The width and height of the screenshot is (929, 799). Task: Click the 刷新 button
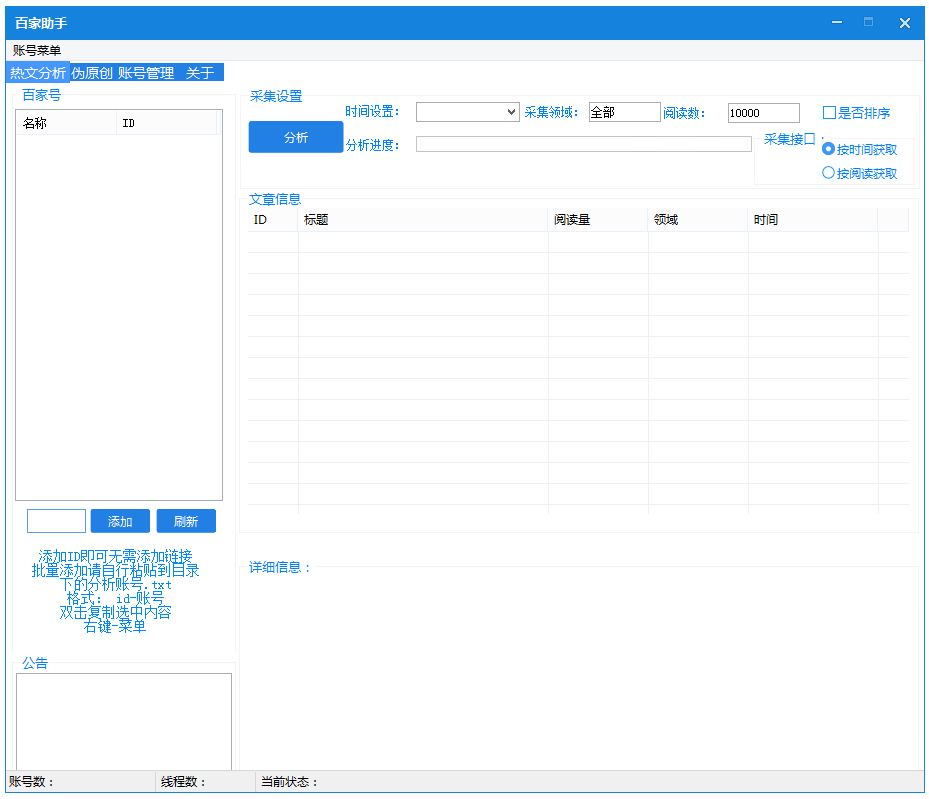pyautogui.click(x=186, y=521)
